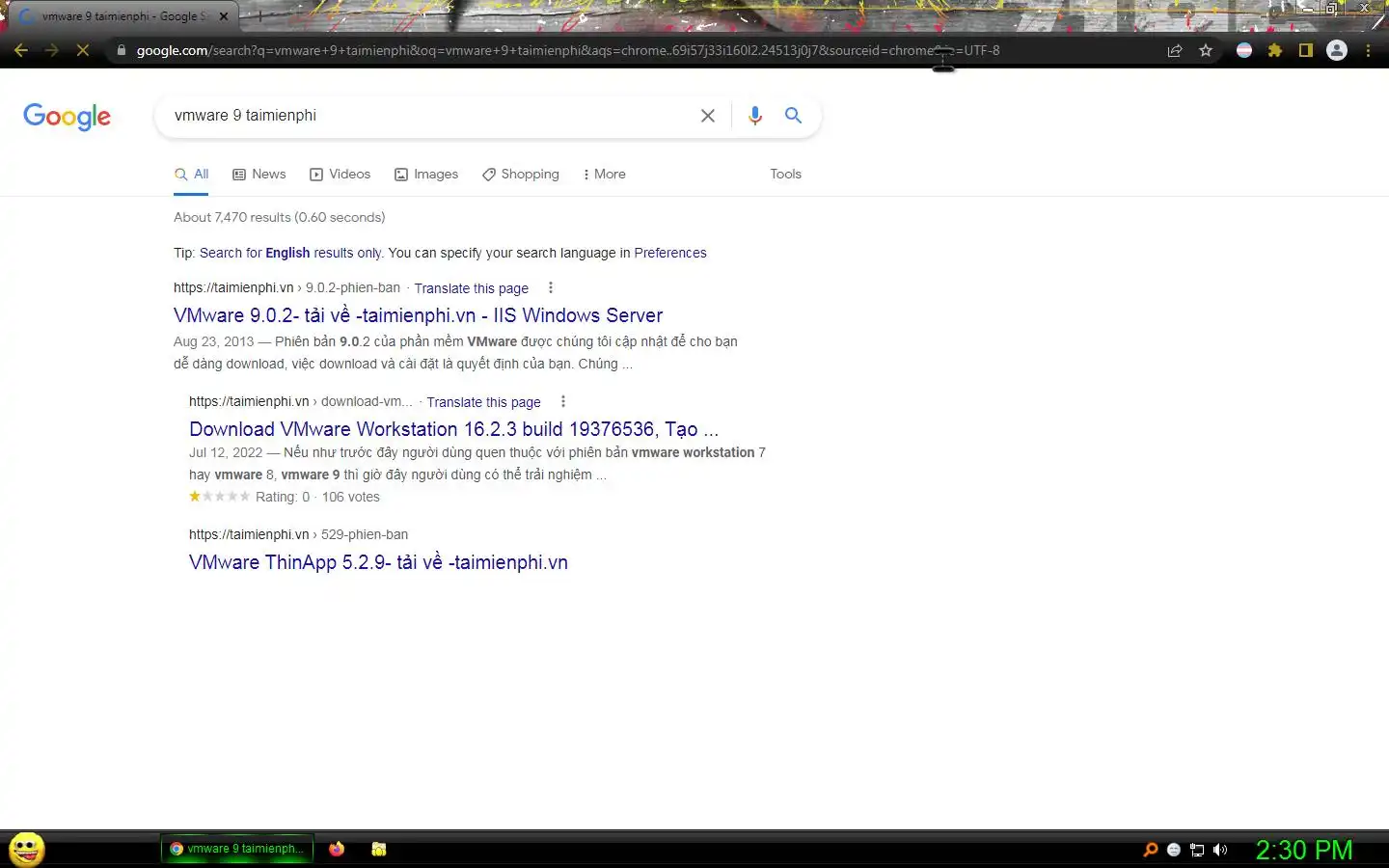
Task: Open options for the download-vm result
Action: (x=563, y=401)
